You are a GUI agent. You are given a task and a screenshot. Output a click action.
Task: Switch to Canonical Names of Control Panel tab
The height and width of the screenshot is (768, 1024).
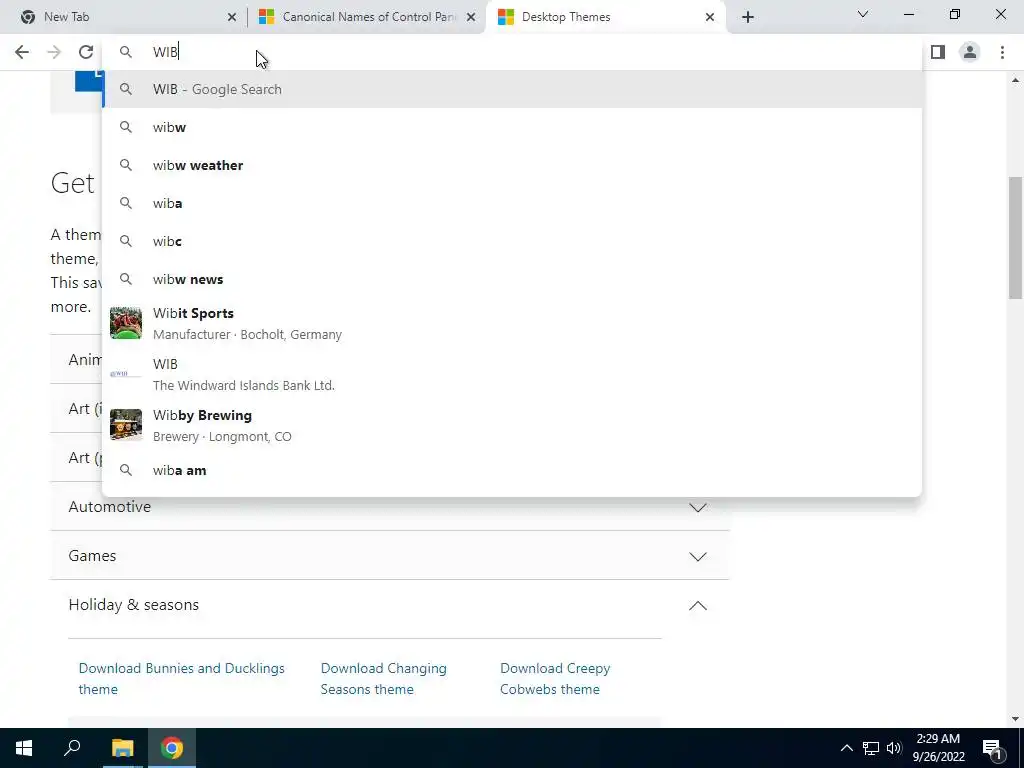pos(368,17)
